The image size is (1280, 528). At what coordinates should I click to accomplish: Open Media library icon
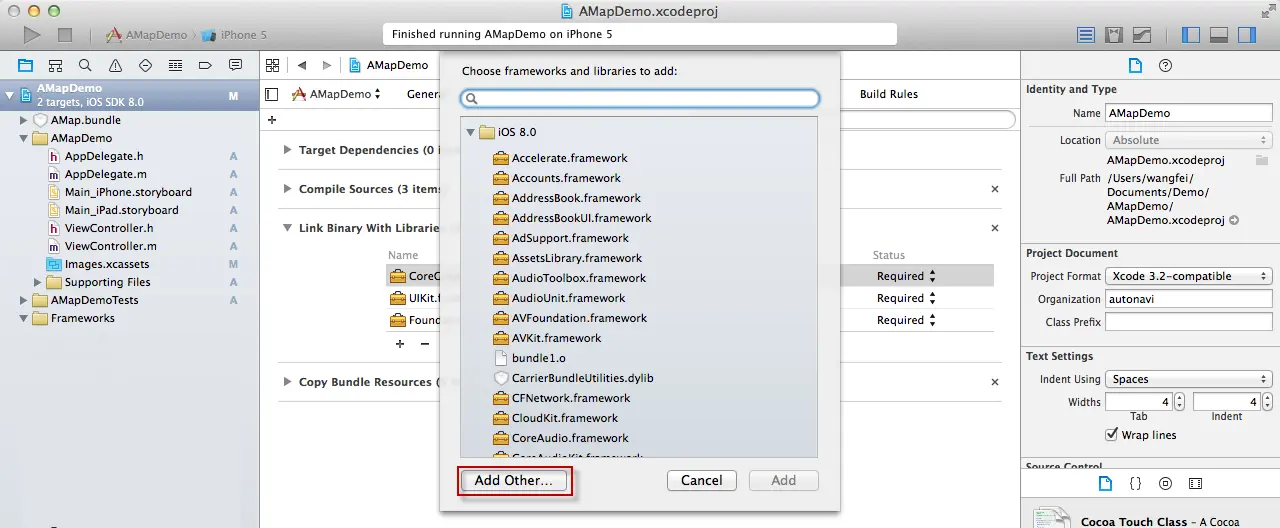click(1195, 483)
